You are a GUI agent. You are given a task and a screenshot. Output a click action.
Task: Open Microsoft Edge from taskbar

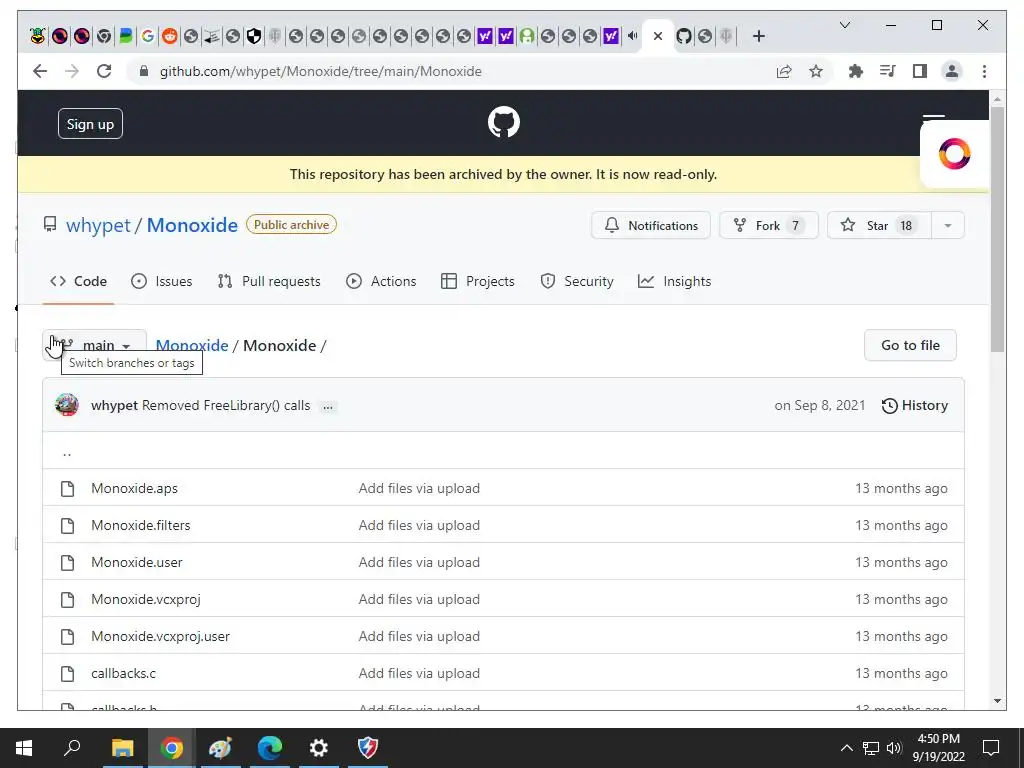[x=269, y=748]
